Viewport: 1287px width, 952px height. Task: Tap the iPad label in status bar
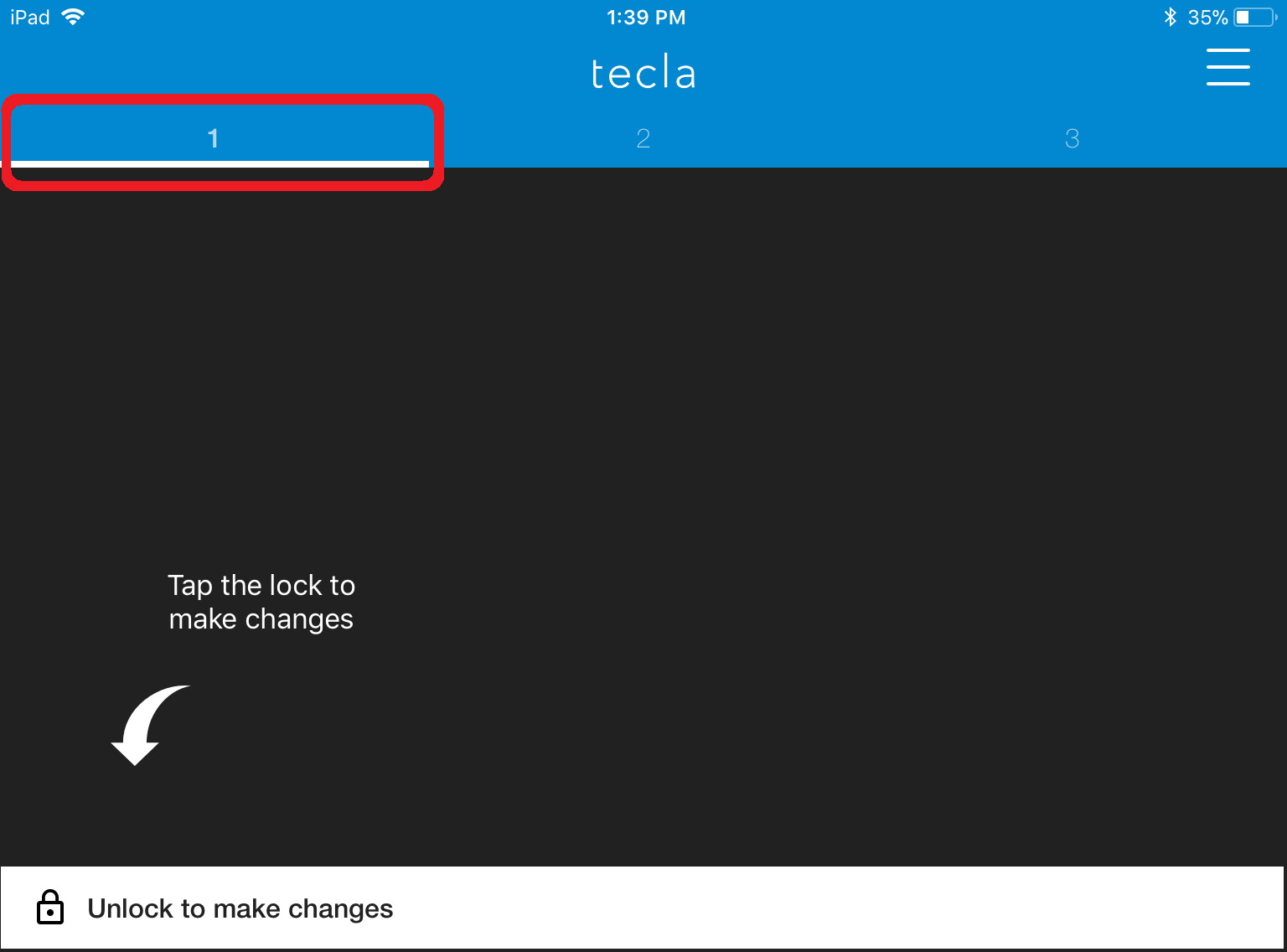tap(30, 17)
